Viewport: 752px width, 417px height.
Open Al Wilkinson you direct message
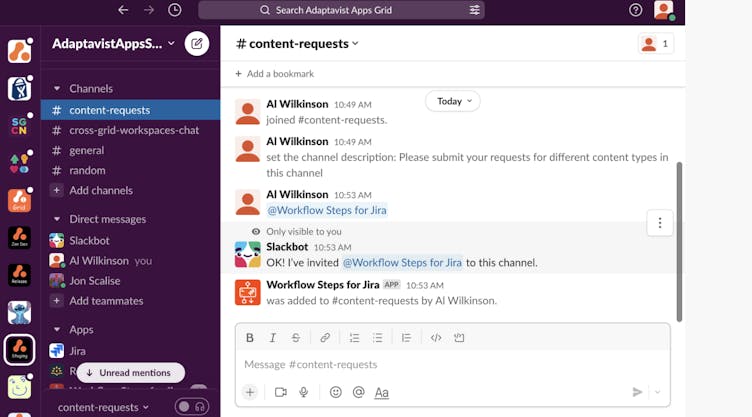130,261
